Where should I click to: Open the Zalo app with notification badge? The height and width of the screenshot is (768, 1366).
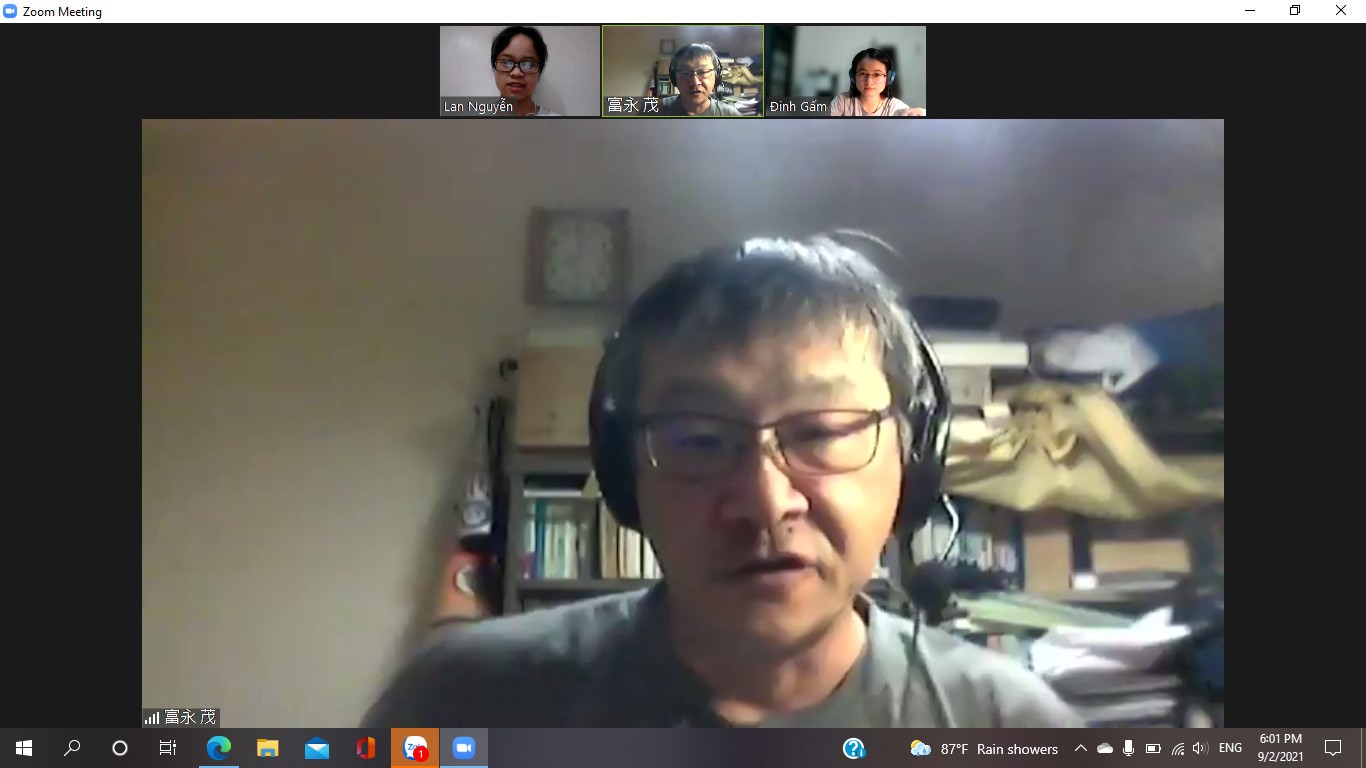415,748
